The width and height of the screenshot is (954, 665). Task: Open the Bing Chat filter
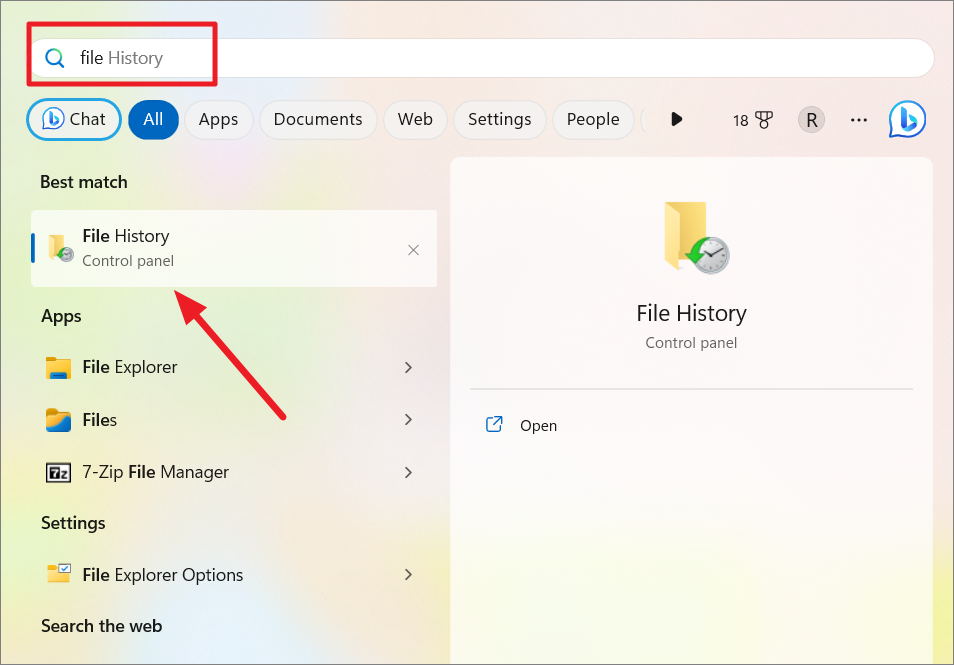(x=74, y=119)
